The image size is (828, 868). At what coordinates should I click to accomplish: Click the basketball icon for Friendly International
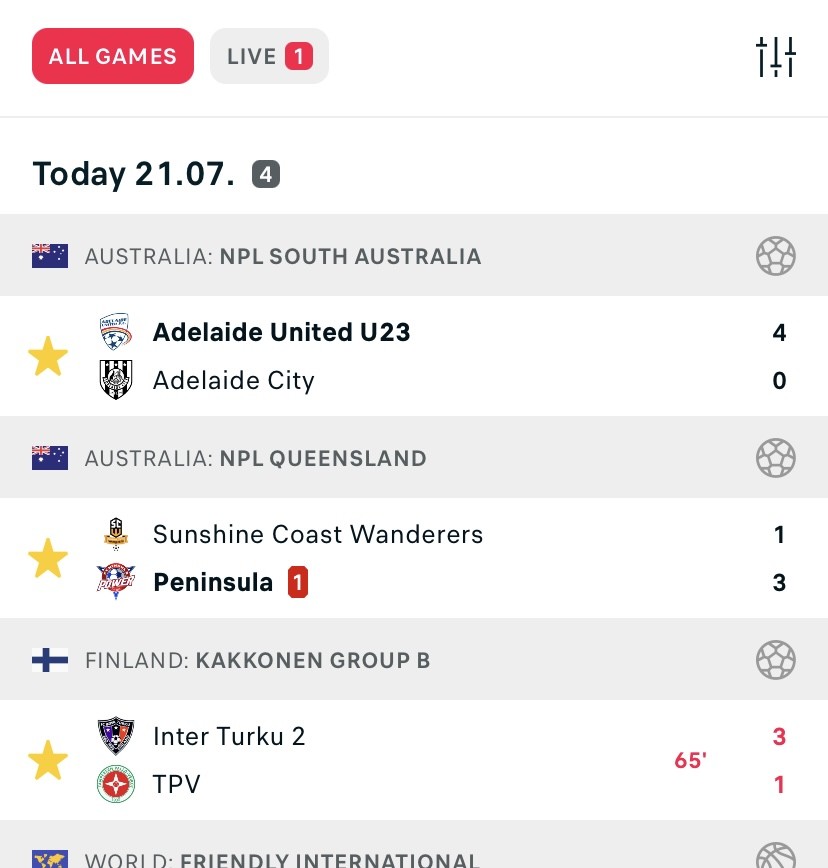coord(775,855)
